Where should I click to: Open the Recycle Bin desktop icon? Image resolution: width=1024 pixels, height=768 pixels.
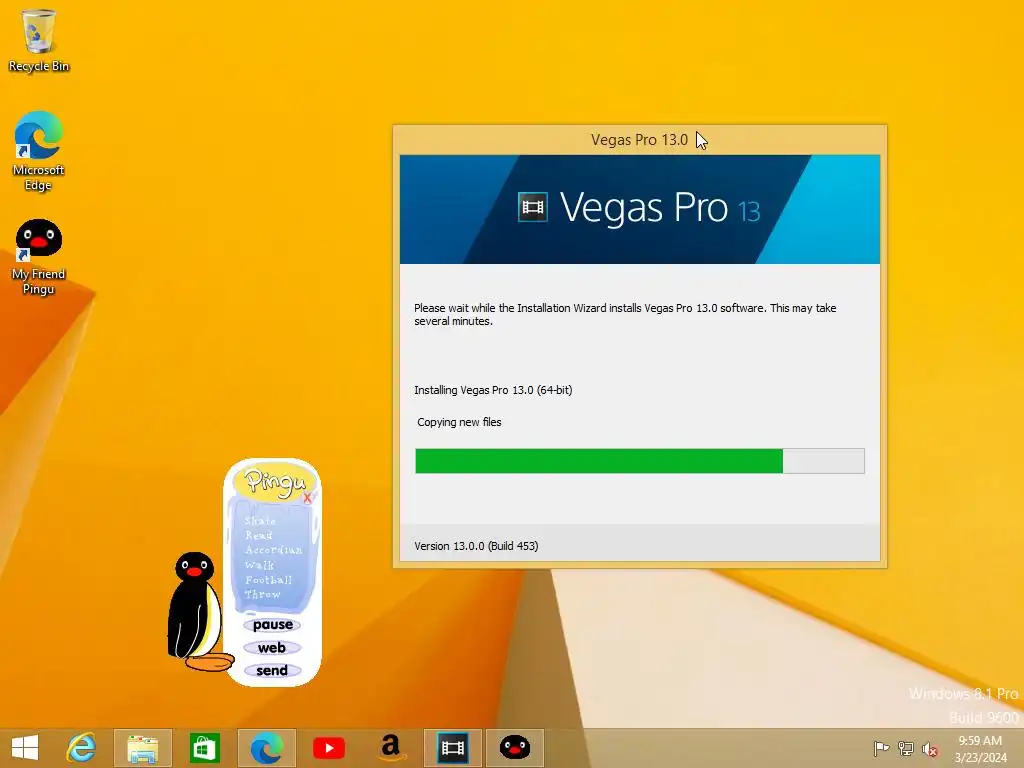[39, 40]
